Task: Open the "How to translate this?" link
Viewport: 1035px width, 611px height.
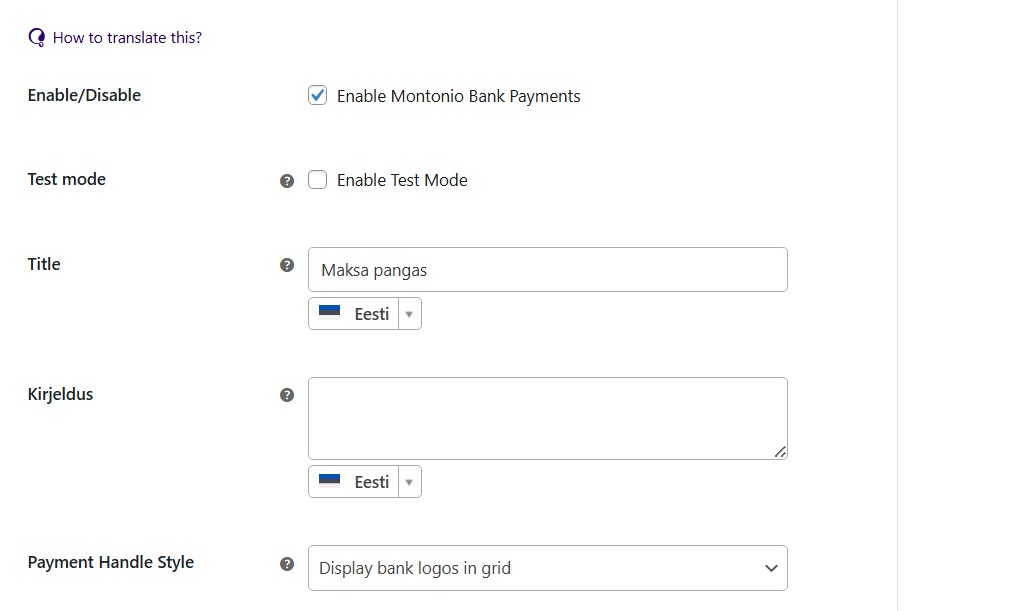Action: pos(127,38)
